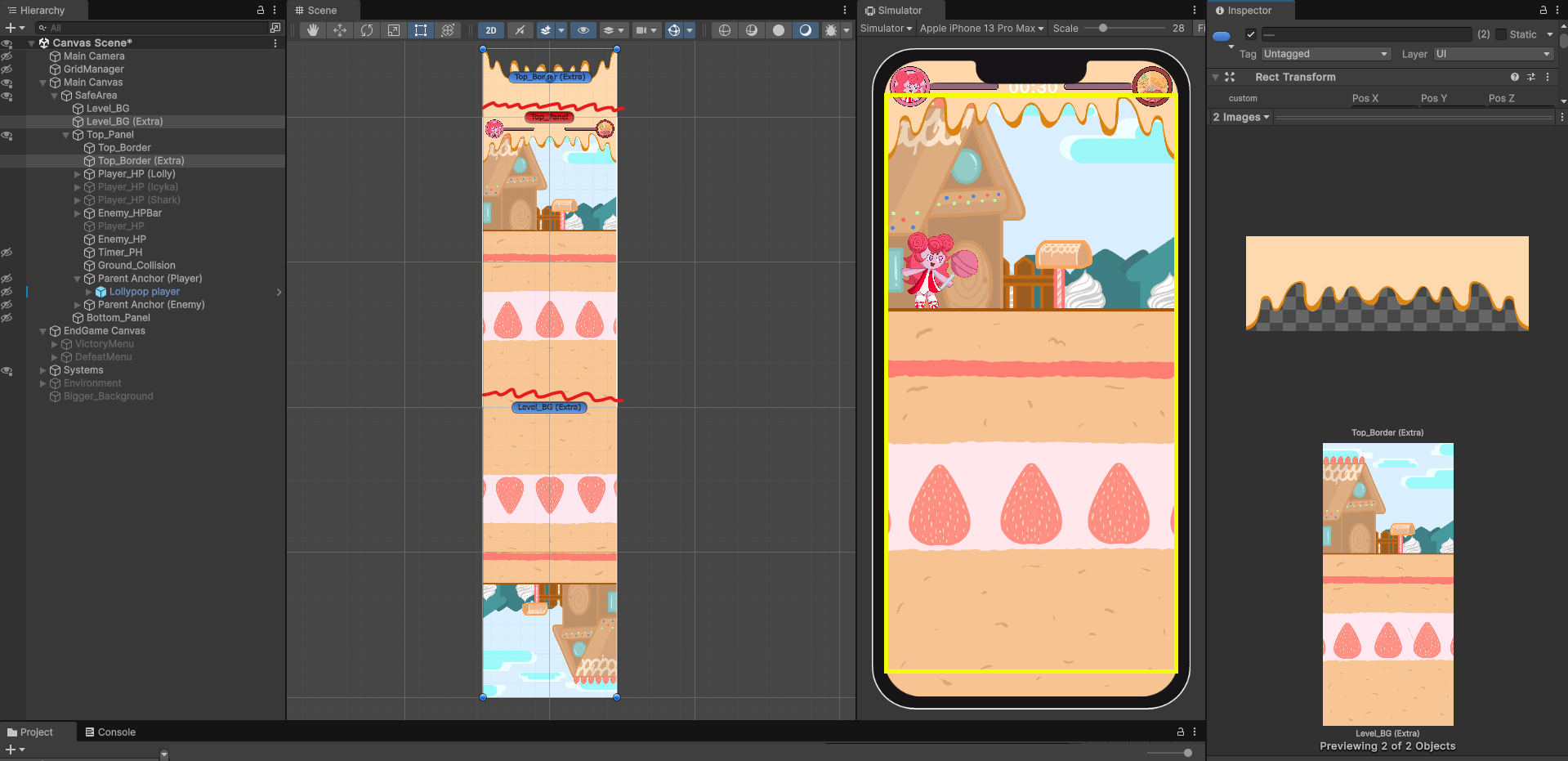Click the Hierarchy search field

[155, 28]
